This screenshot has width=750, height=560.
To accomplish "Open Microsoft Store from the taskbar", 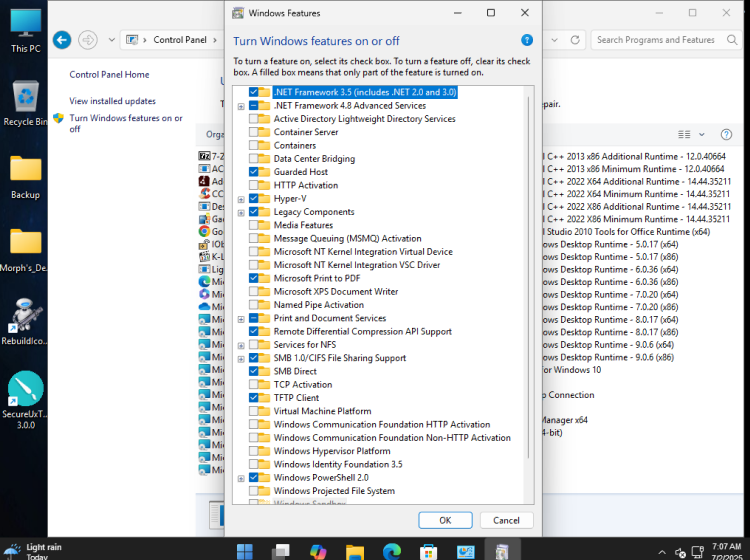I will (428, 551).
